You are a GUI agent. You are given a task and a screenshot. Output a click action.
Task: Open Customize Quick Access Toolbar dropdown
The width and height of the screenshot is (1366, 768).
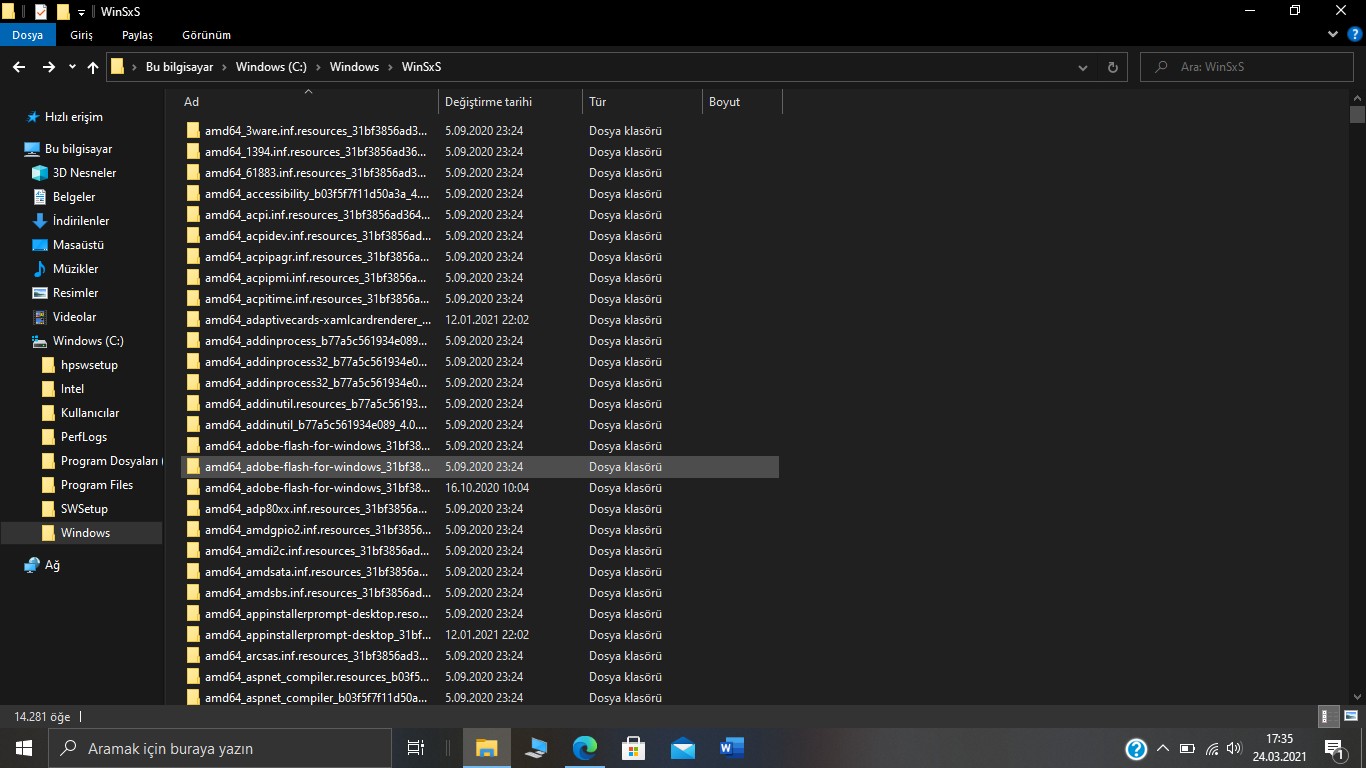click(81, 12)
